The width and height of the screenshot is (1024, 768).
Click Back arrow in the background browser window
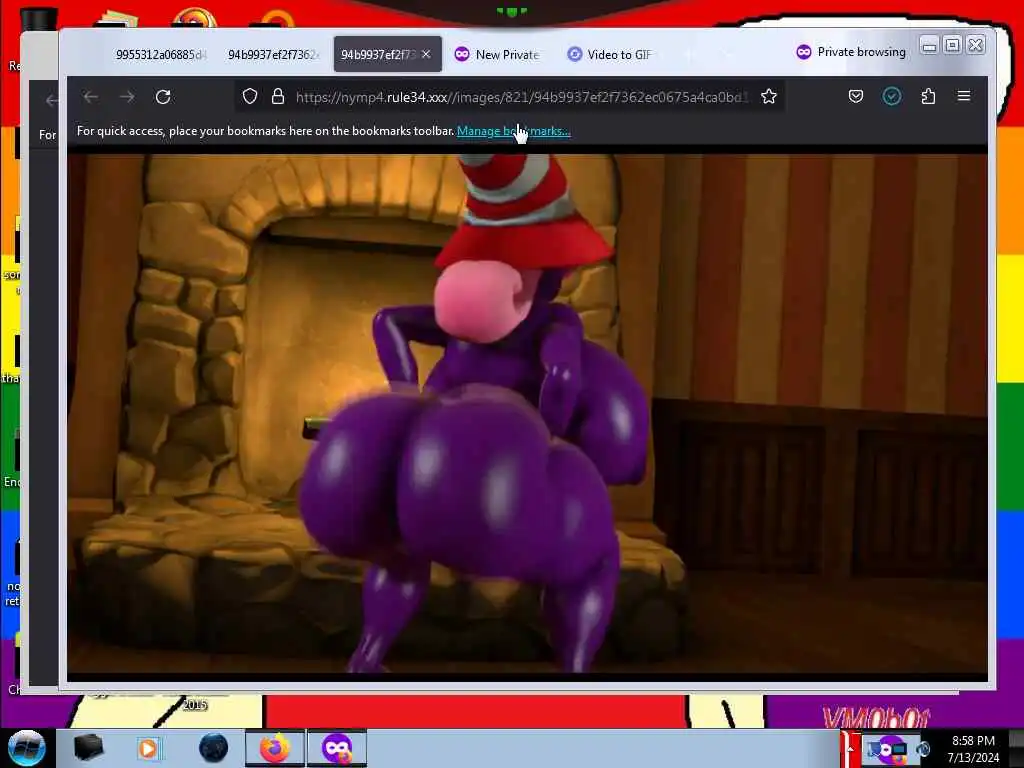pos(51,100)
